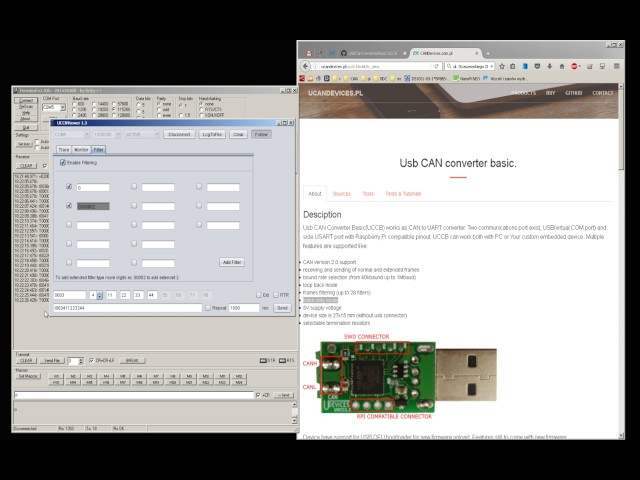Select the Filter tab
The width and height of the screenshot is (640, 480).
point(98,150)
